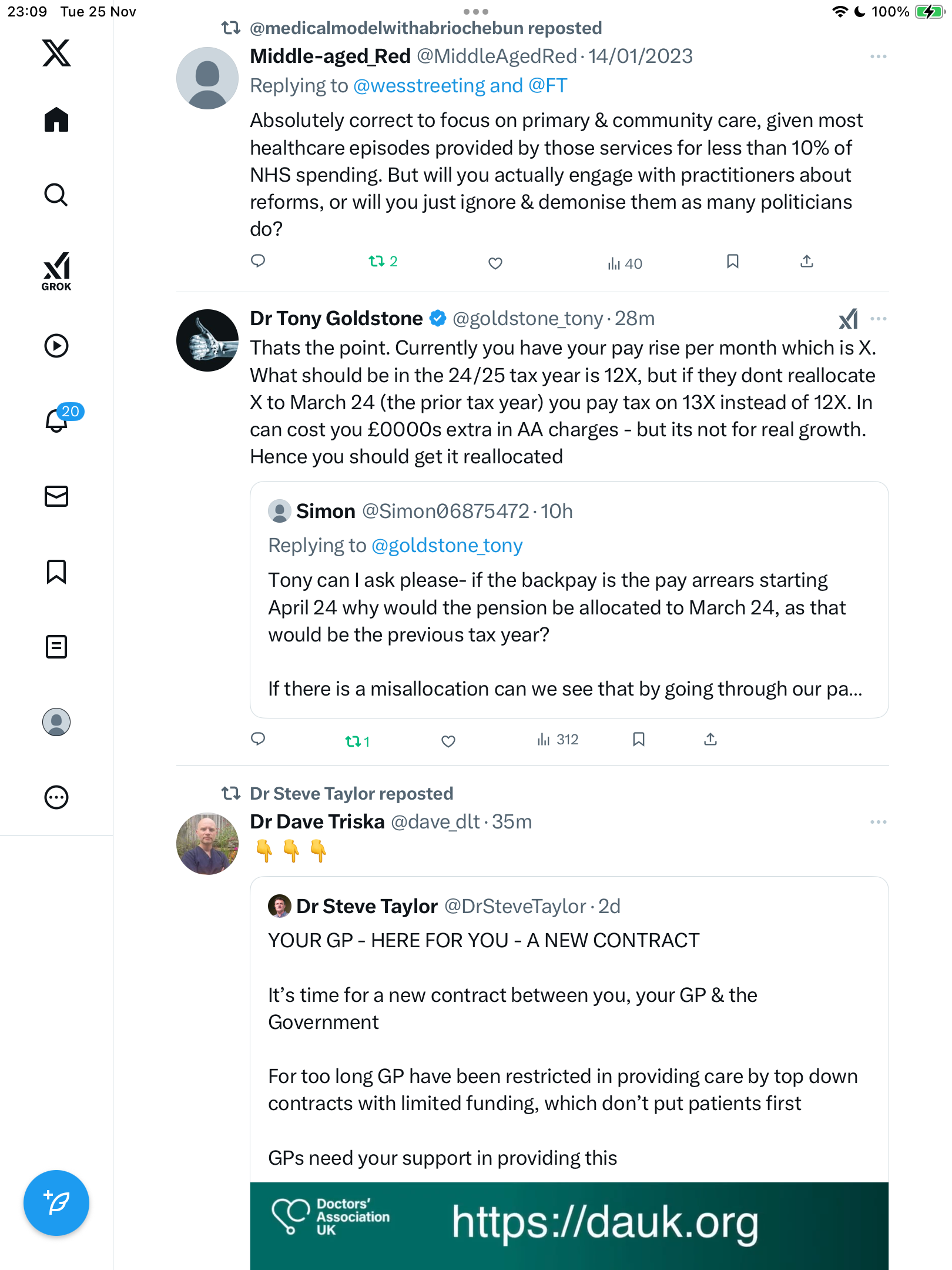Viewport: 952px width, 1270px height.
Task: Open the Grok sidebar icon
Action: pyautogui.click(x=56, y=270)
